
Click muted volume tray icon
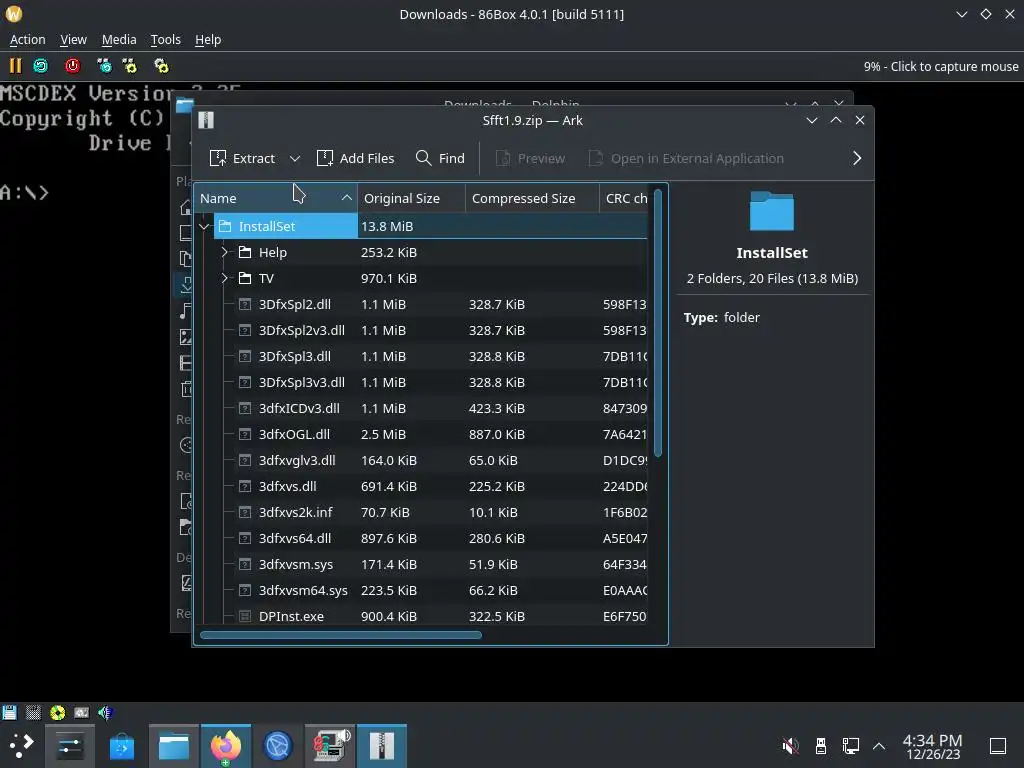[790, 746]
